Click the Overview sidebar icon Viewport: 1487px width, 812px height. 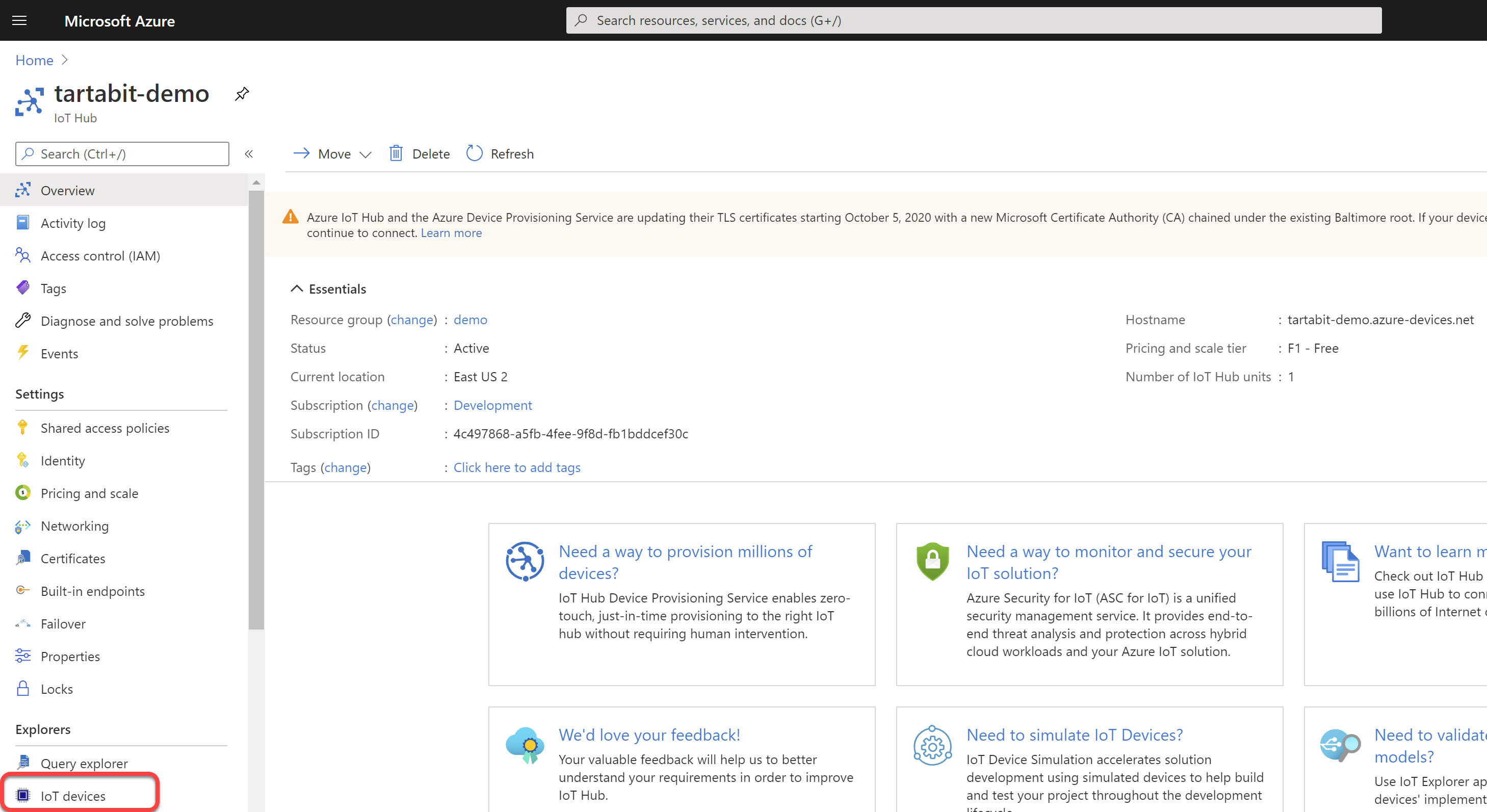22,190
